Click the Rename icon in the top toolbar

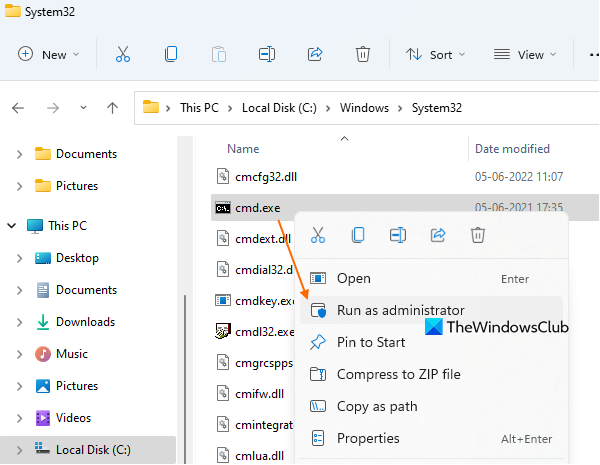click(x=267, y=55)
